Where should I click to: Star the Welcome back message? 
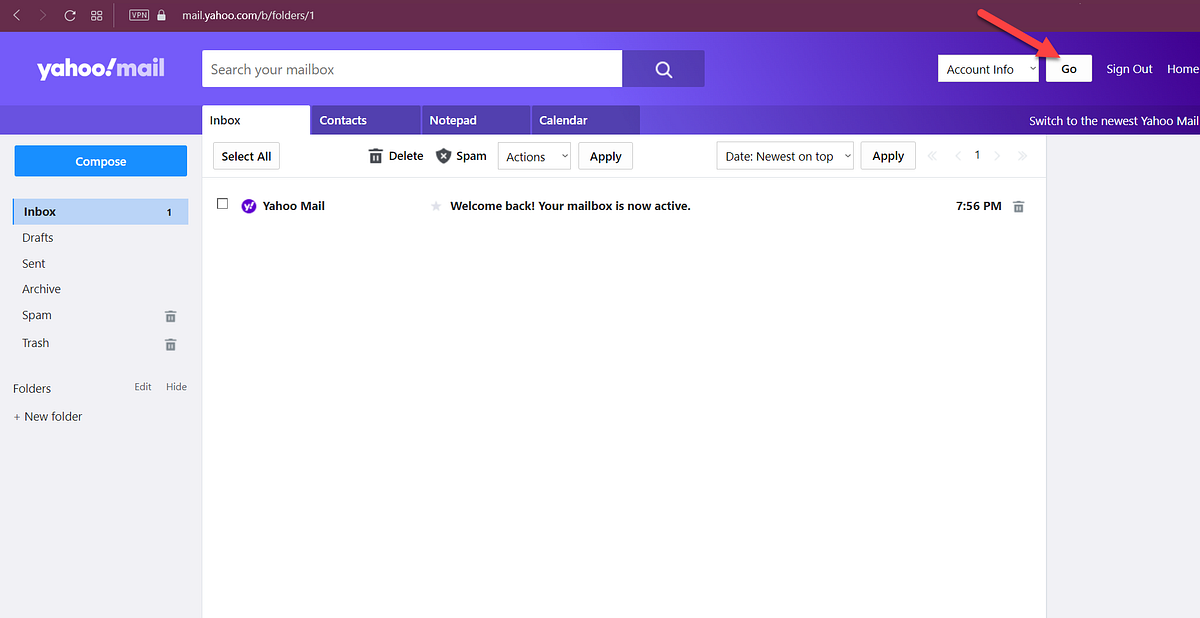(435, 206)
